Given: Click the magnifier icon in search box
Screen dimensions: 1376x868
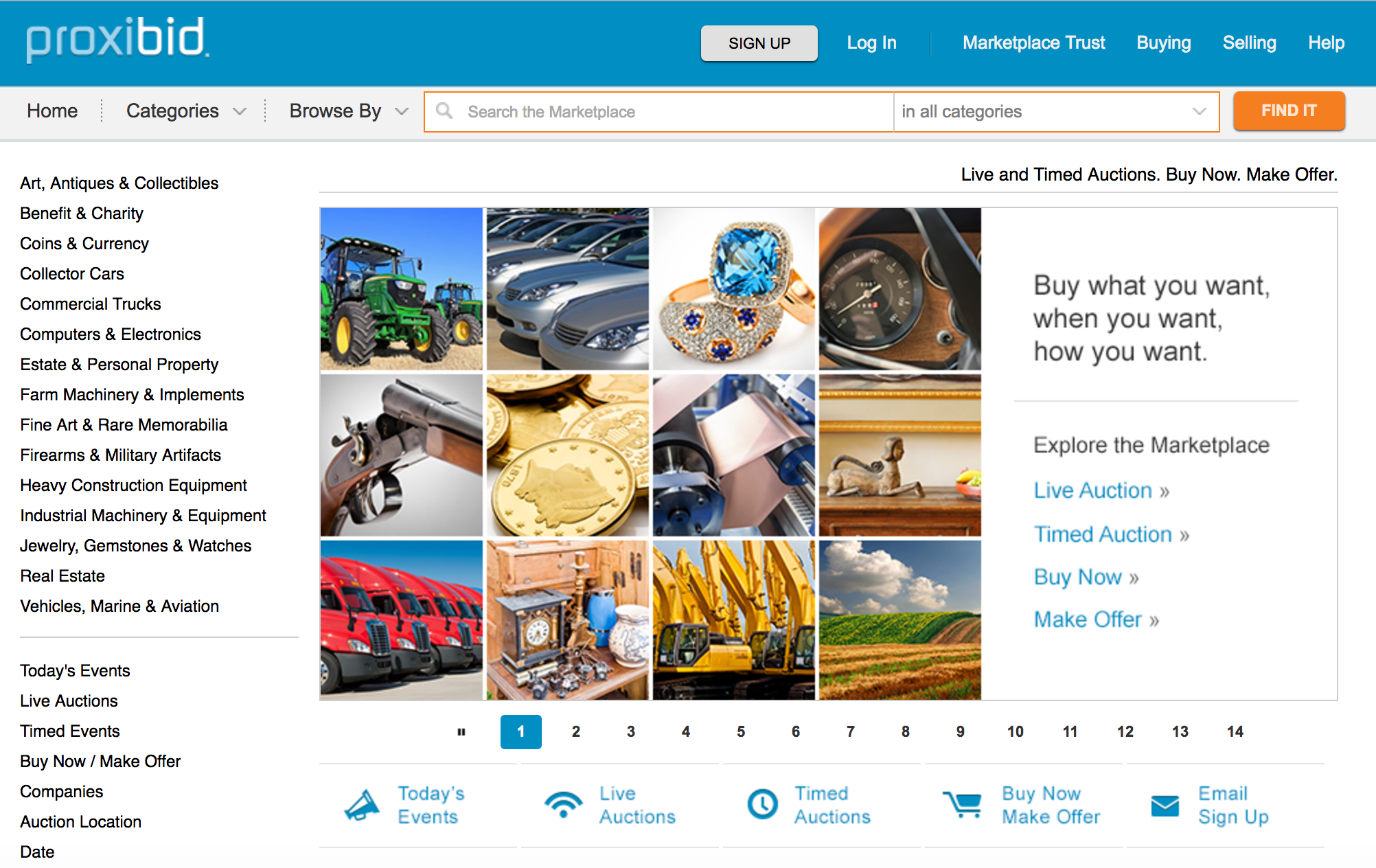Looking at the screenshot, I should pos(444,111).
